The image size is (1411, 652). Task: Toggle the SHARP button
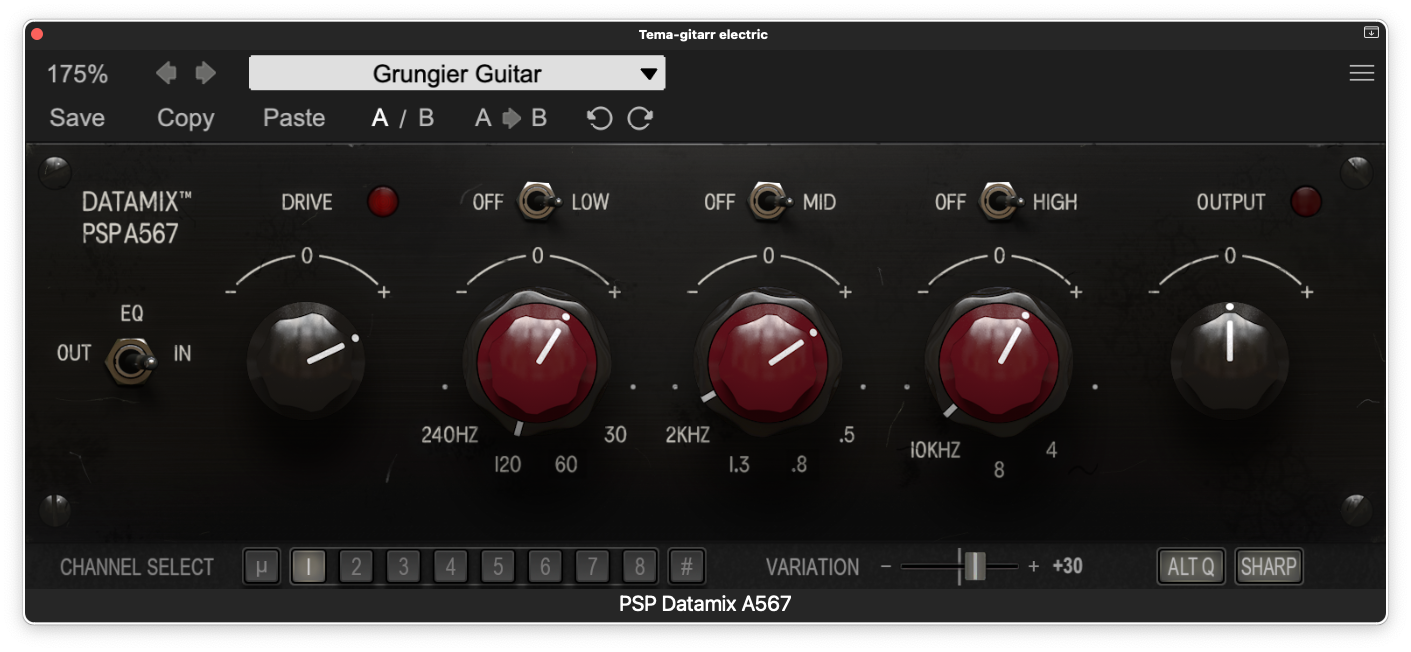(x=1268, y=567)
